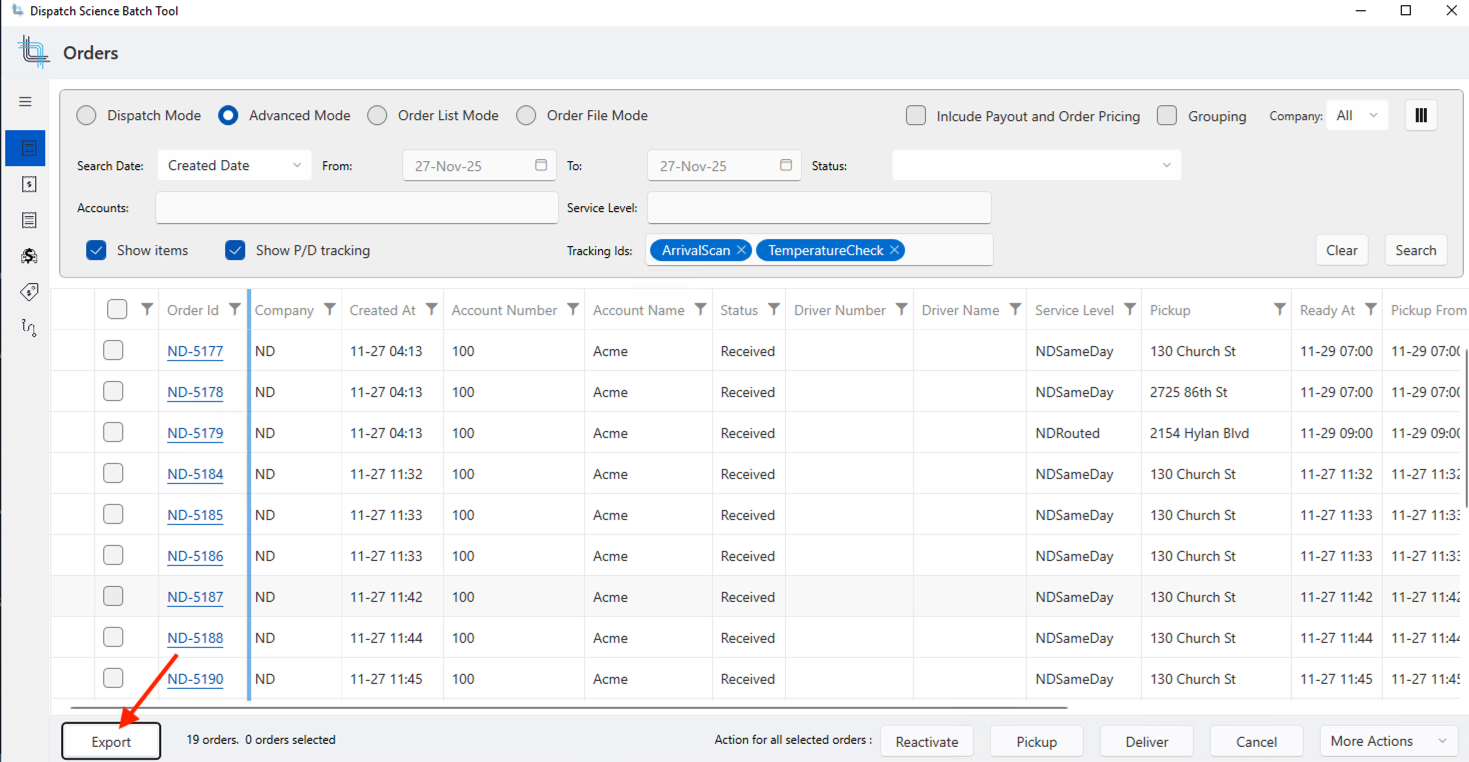Open the Status filter dropdown

click(1036, 165)
